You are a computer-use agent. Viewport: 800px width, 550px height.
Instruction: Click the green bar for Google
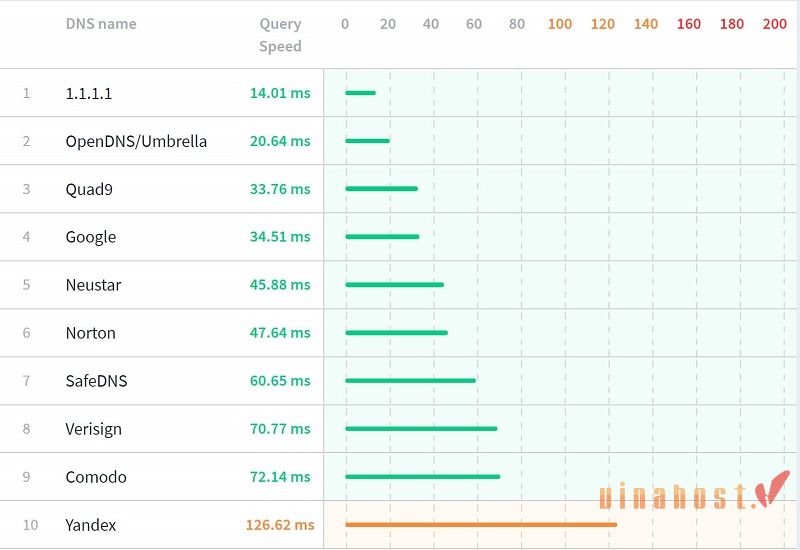(x=382, y=237)
